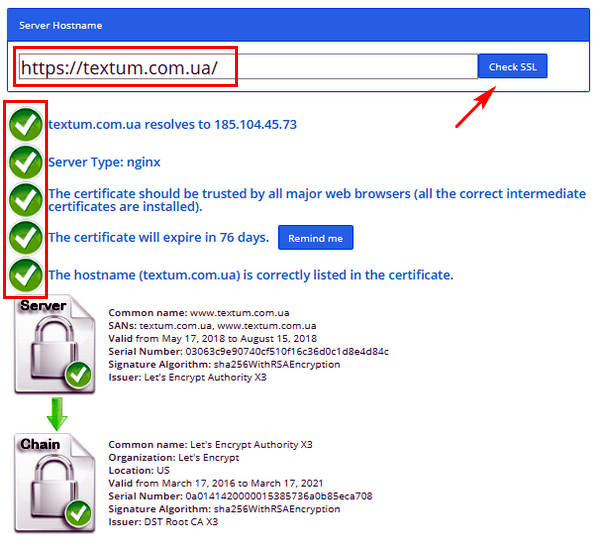
Task: Click the Server certificate padlock icon
Action: coord(55,344)
